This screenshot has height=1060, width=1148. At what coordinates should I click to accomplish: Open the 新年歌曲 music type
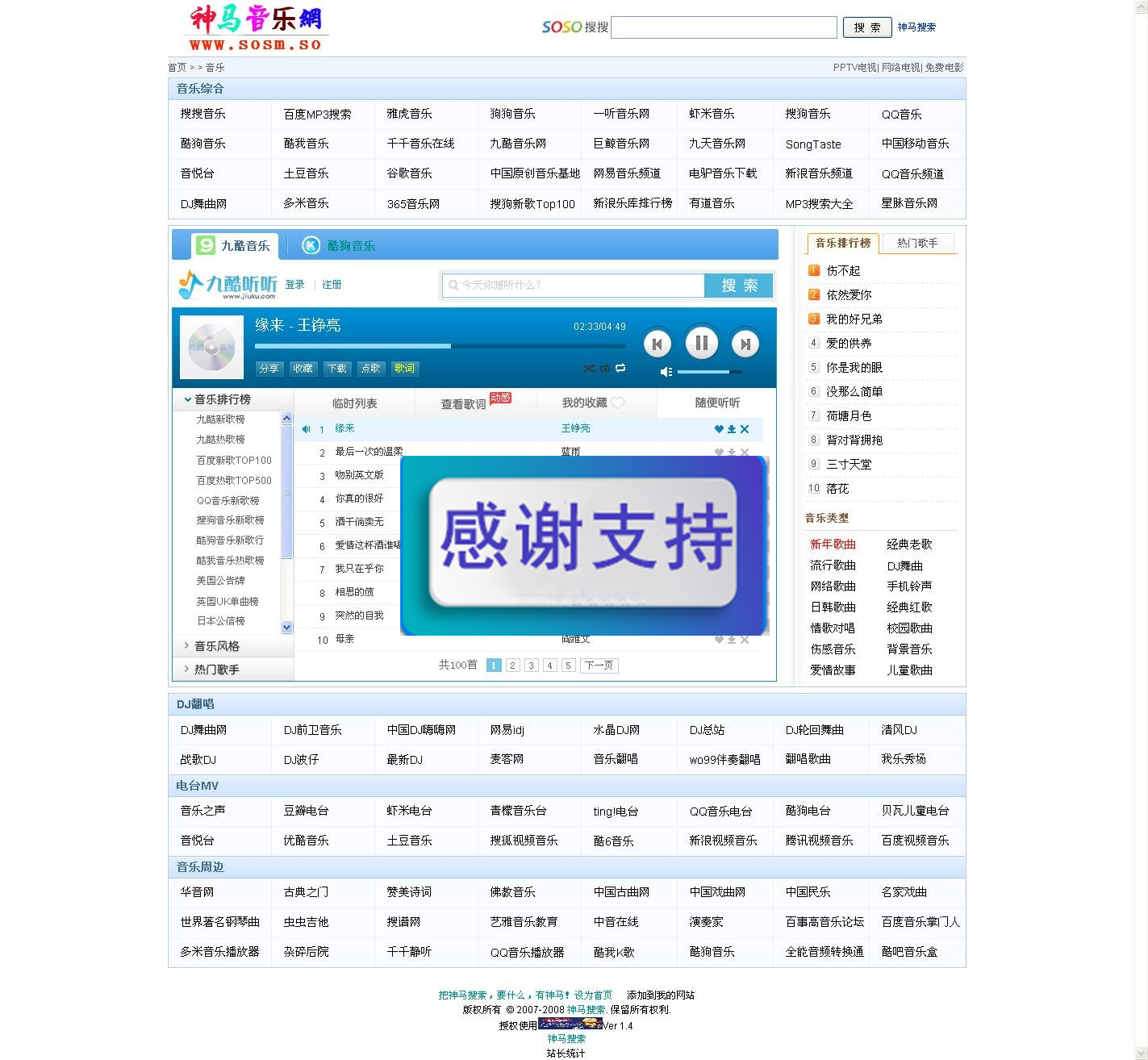click(833, 545)
